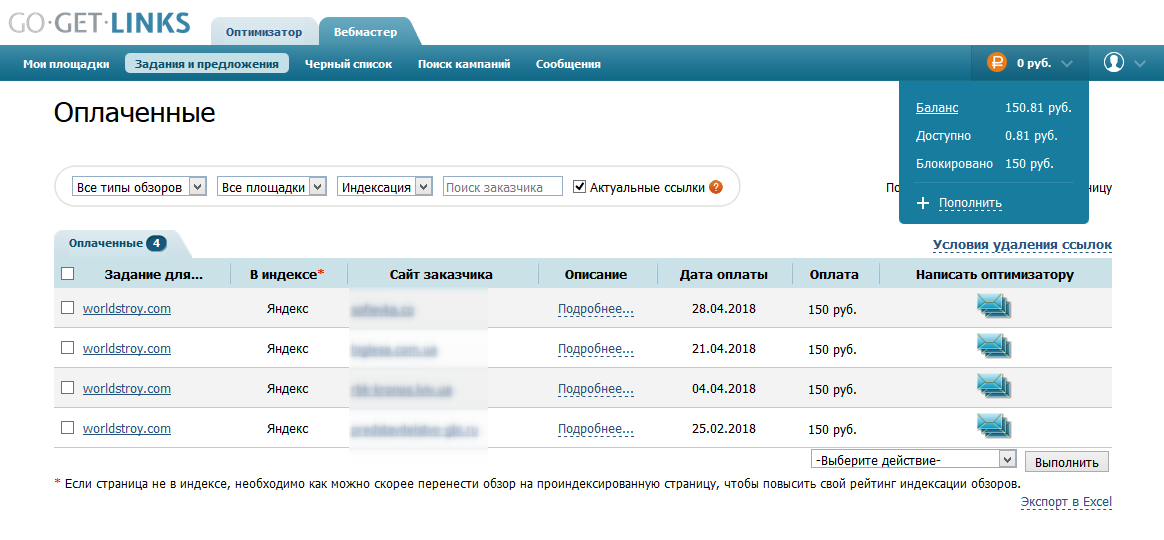Expand the Все площадки dropdown
Image resolution: width=1164 pixels, height=540 pixels.
pyautogui.click(x=272, y=187)
